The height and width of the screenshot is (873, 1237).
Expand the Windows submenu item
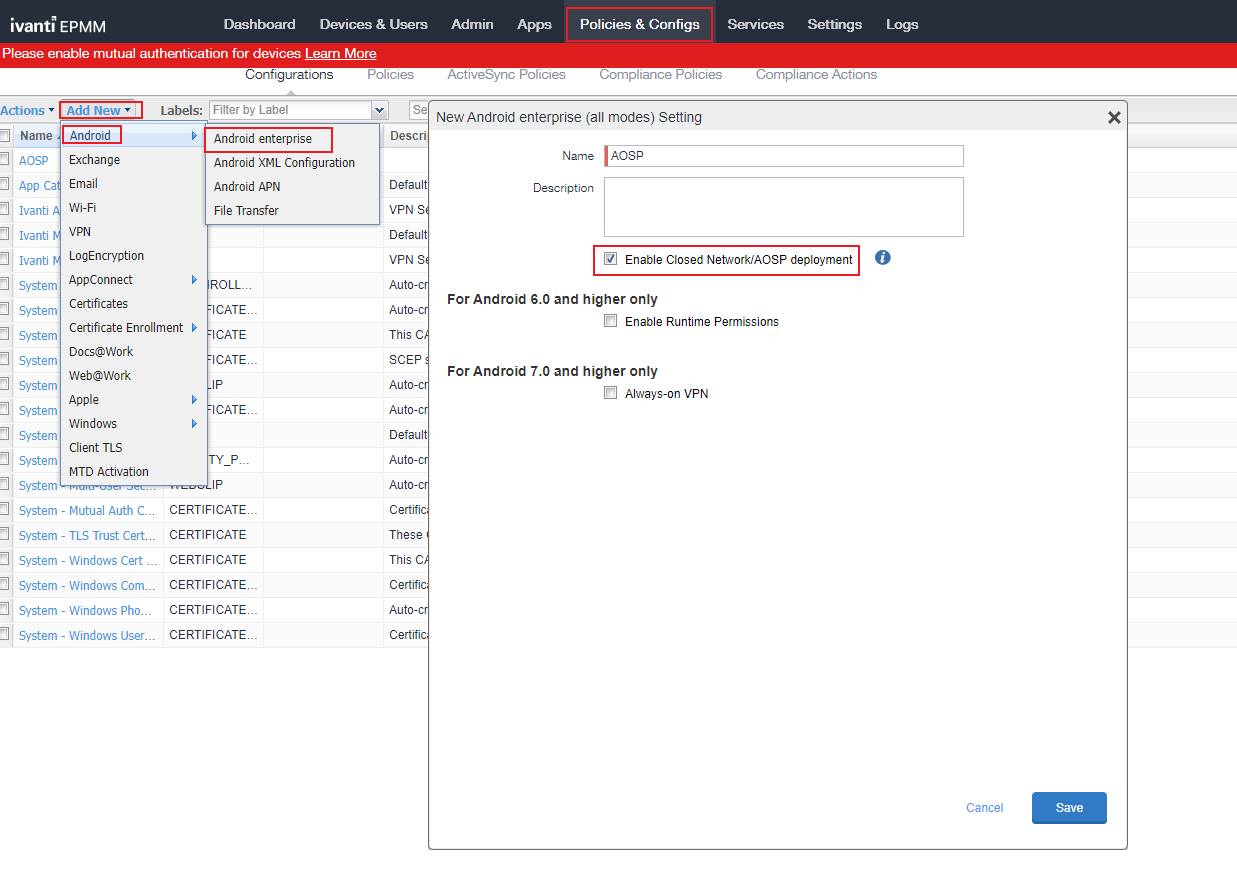(93, 424)
